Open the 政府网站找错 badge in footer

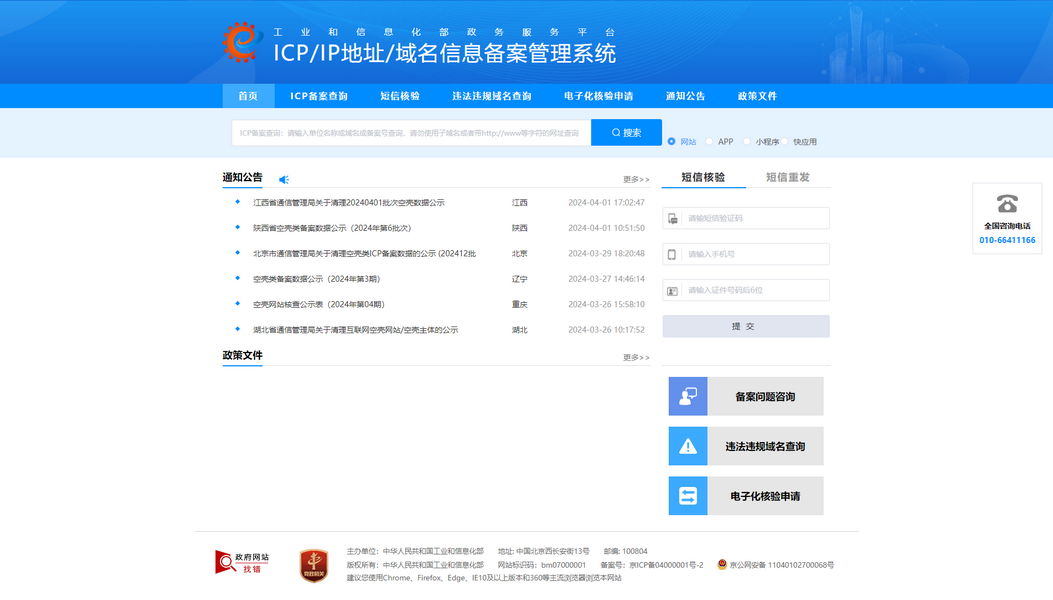pyautogui.click(x=242, y=562)
